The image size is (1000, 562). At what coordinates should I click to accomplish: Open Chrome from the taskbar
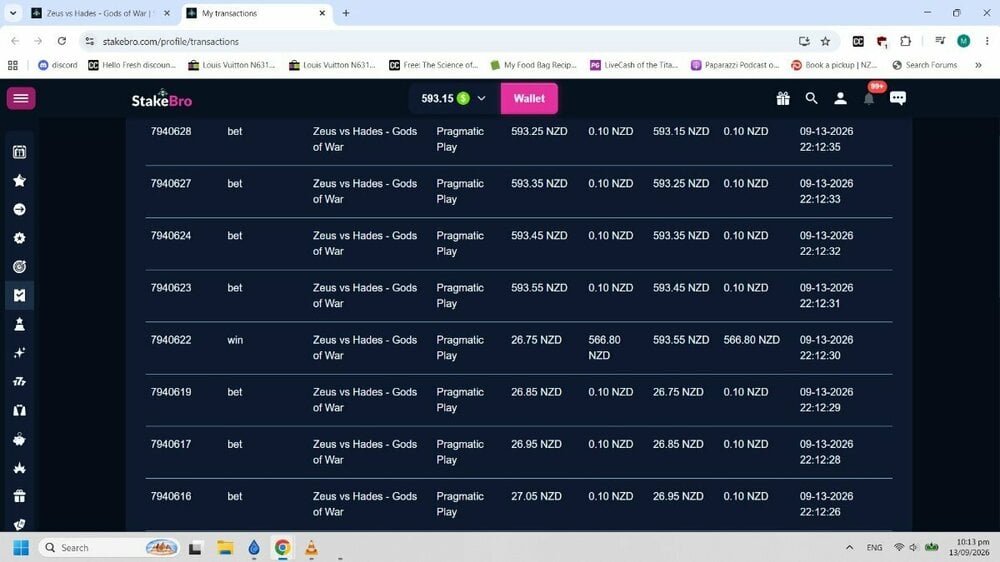pyautogui.click(x=283, y=547)
